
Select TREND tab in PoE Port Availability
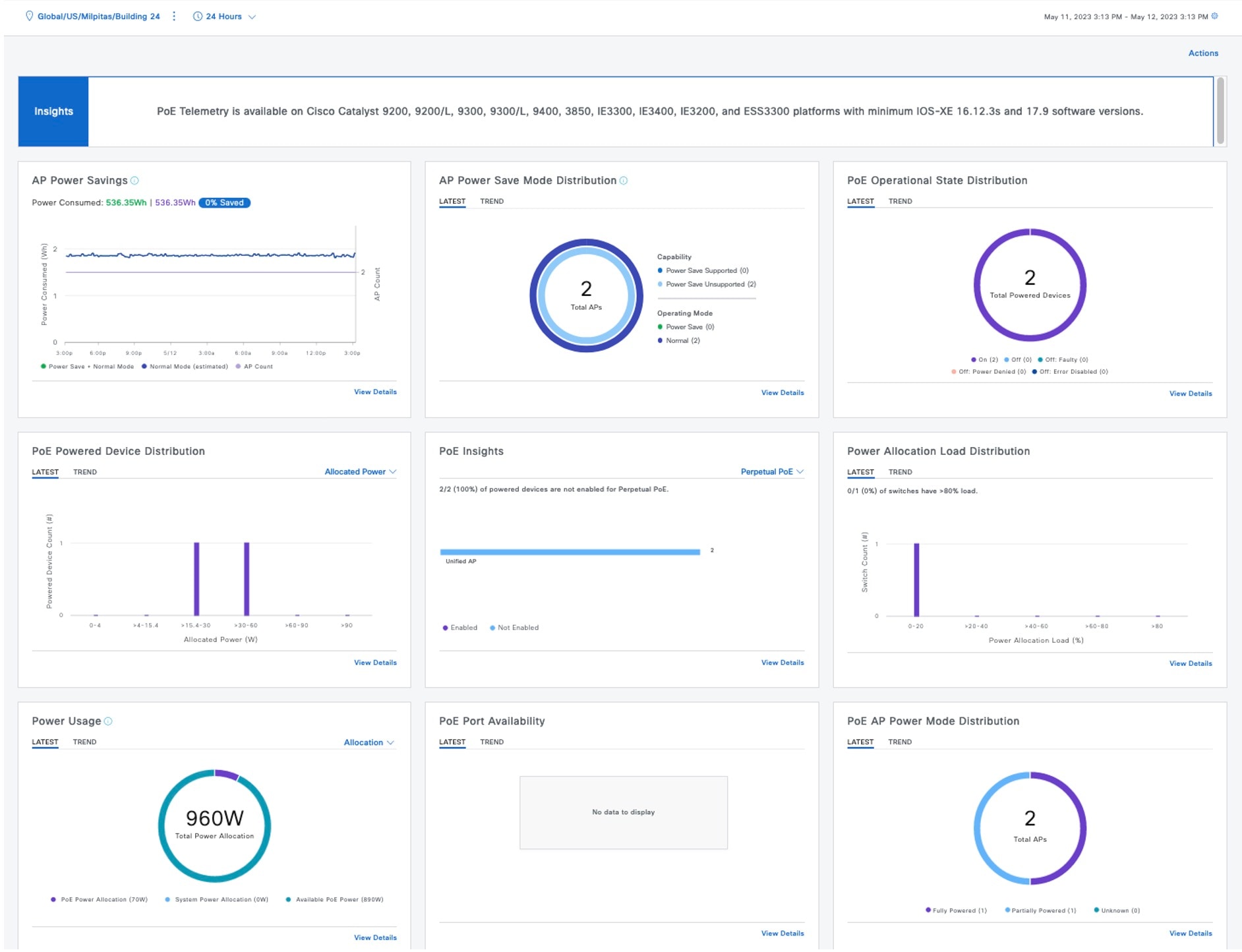[492, 742]
